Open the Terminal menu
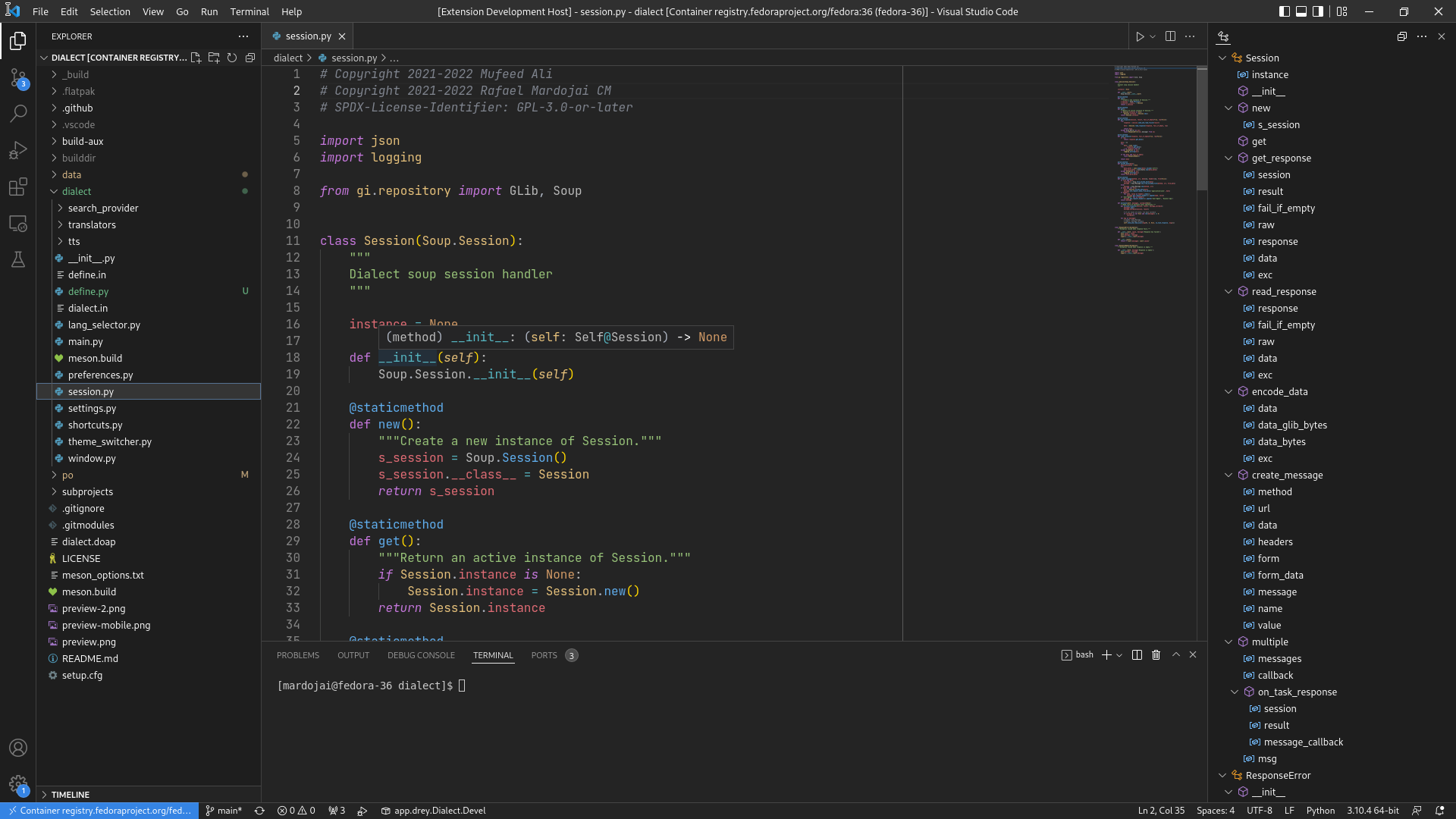 click(249, 11)
